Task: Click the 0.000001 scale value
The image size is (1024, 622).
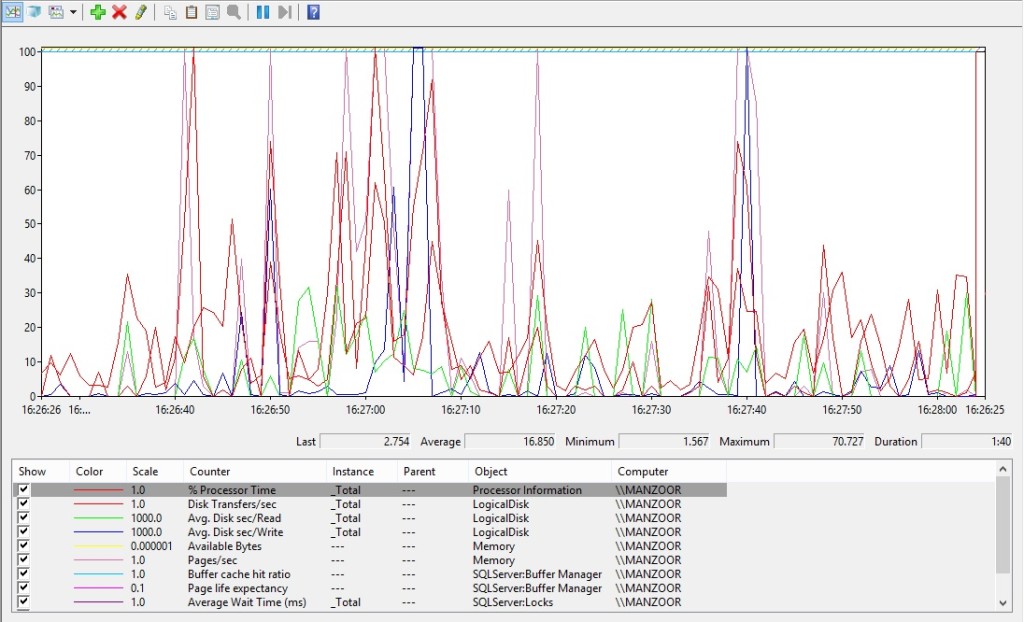Action: click(x=152, y=546)
